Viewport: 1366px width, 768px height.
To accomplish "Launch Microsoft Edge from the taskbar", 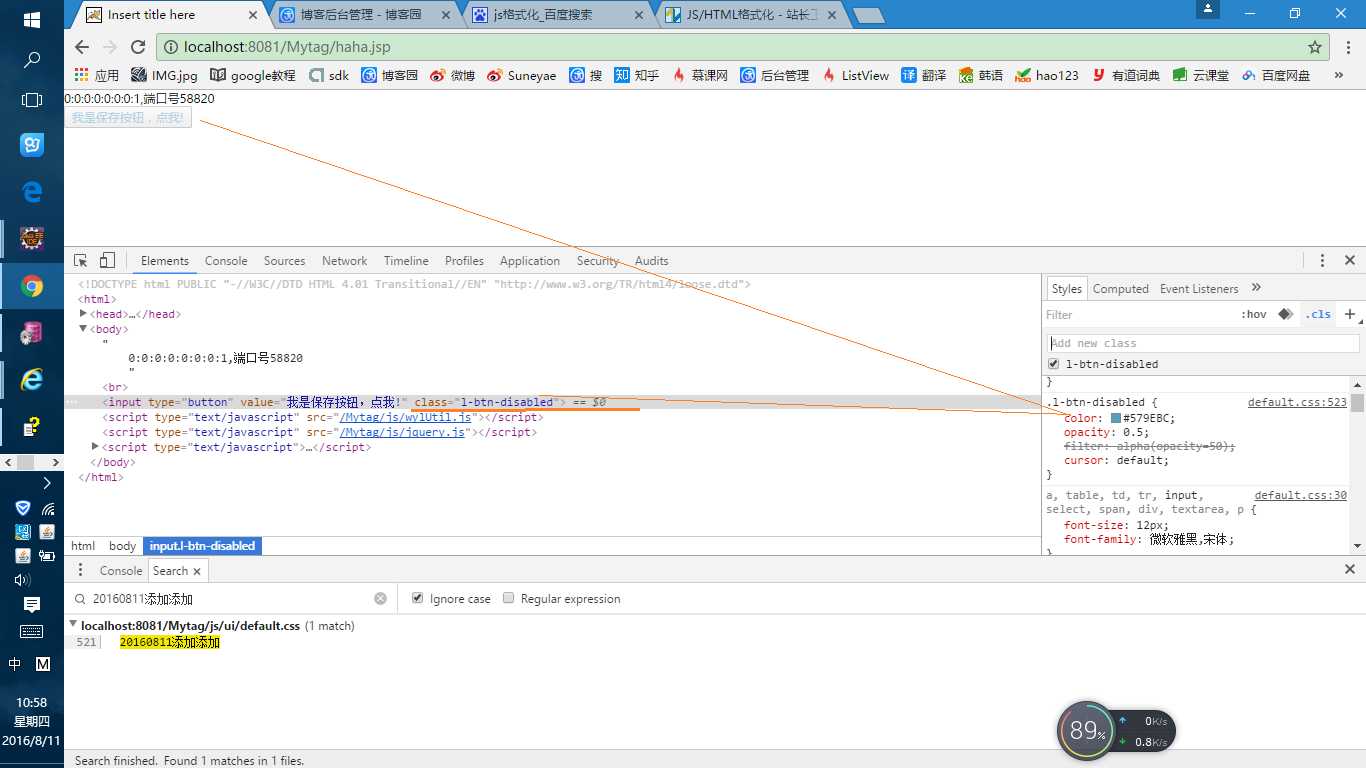I will tap(32, 191).
